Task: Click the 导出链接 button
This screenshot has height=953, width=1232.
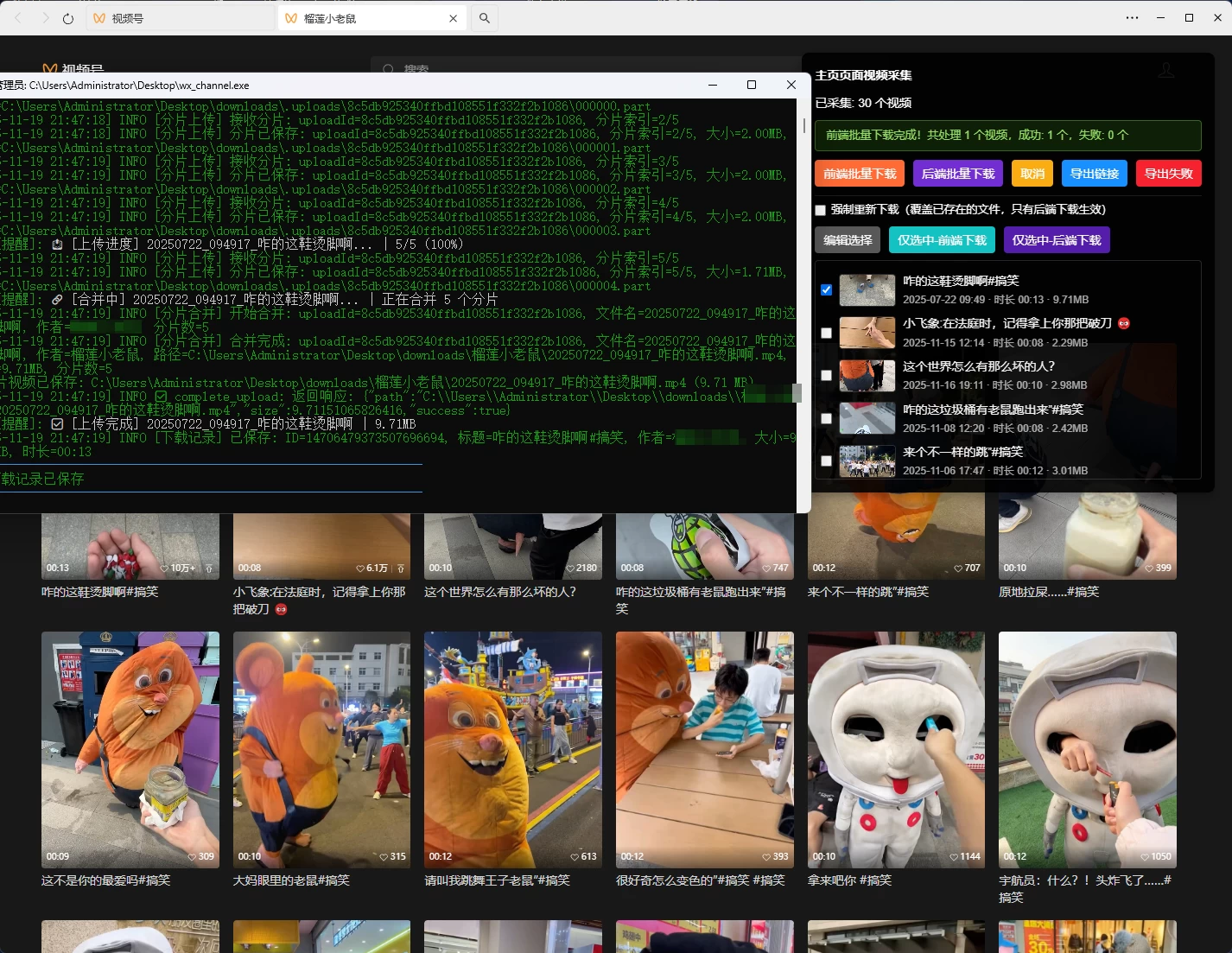Action: [1094, 173]
